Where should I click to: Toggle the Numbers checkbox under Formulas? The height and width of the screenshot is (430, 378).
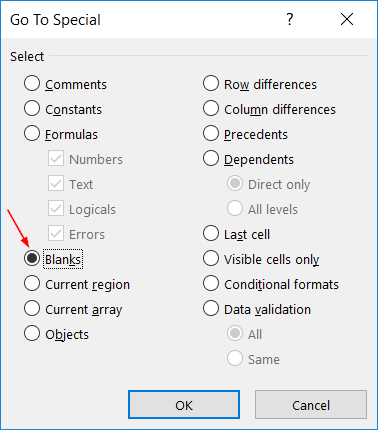(x=56, y=158)
